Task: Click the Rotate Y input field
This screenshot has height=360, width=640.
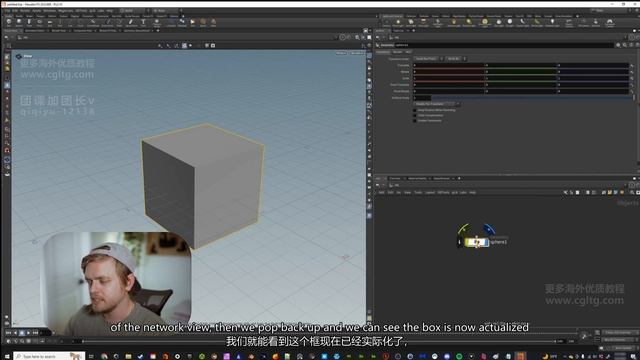Action: click(x=521, y=72)
